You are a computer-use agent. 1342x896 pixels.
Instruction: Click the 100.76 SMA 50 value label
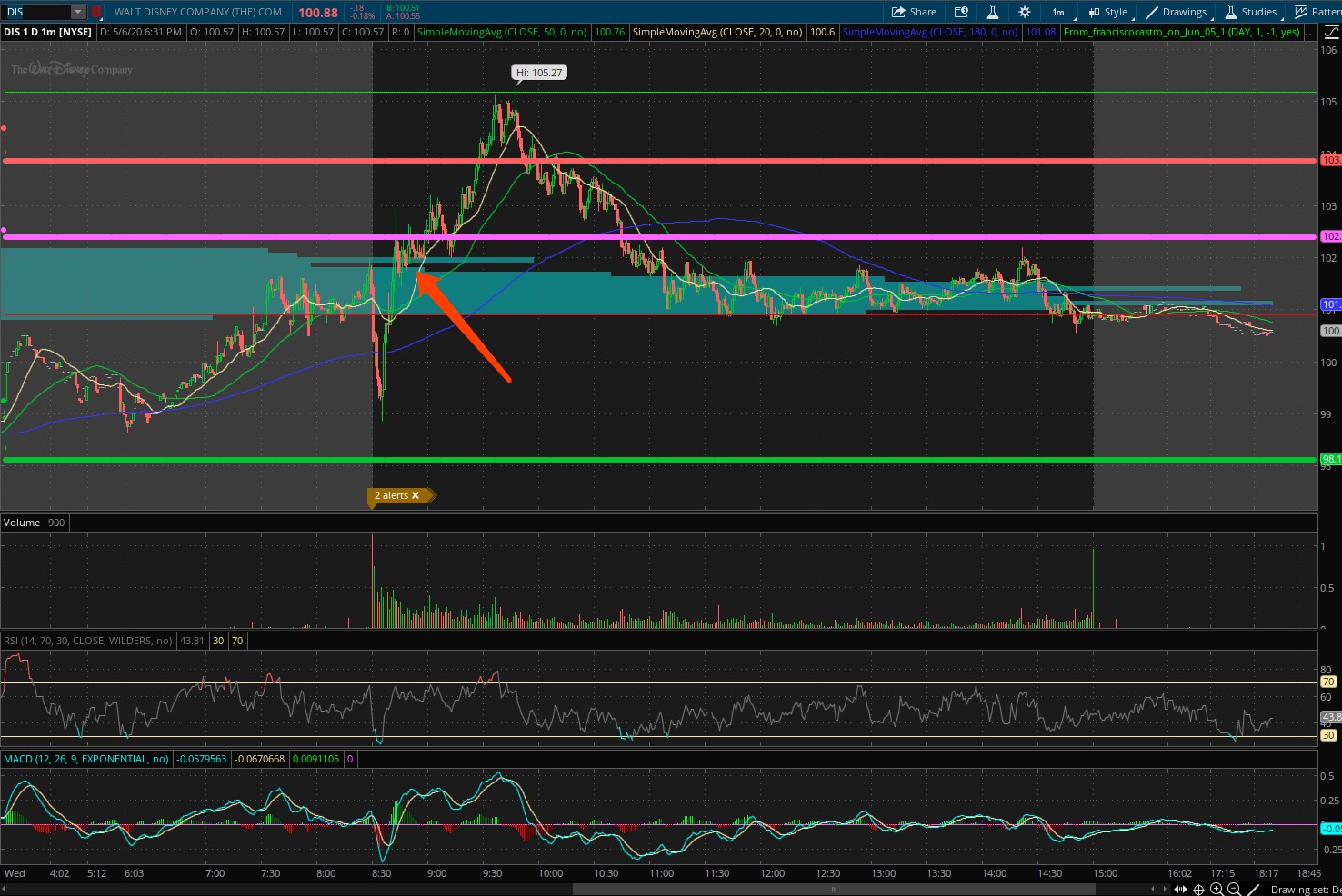coord(609,32)
